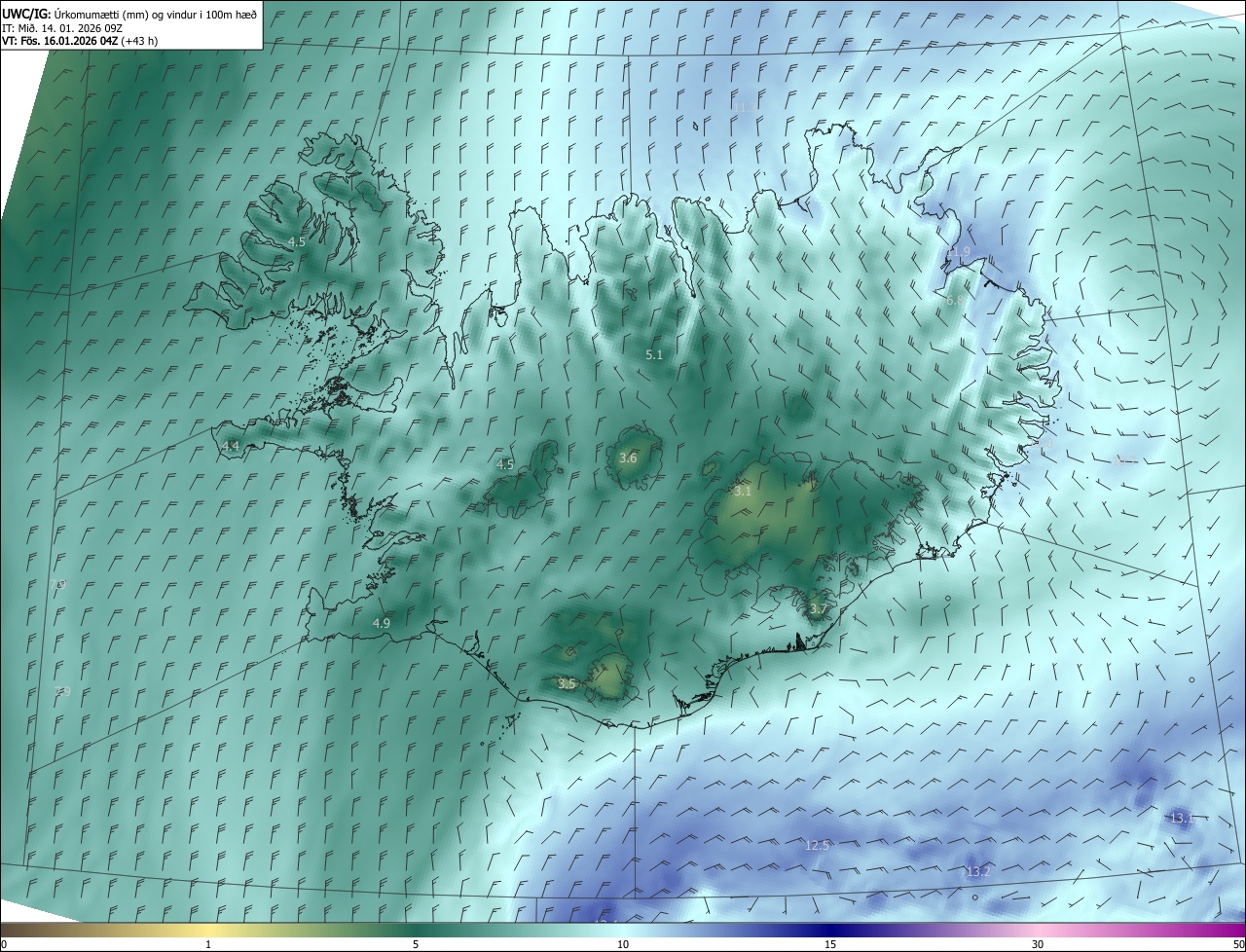The image size is (1246, 952).
Task: Click the 3.1 value label on Vatnajökull
Action: (743, 492)
